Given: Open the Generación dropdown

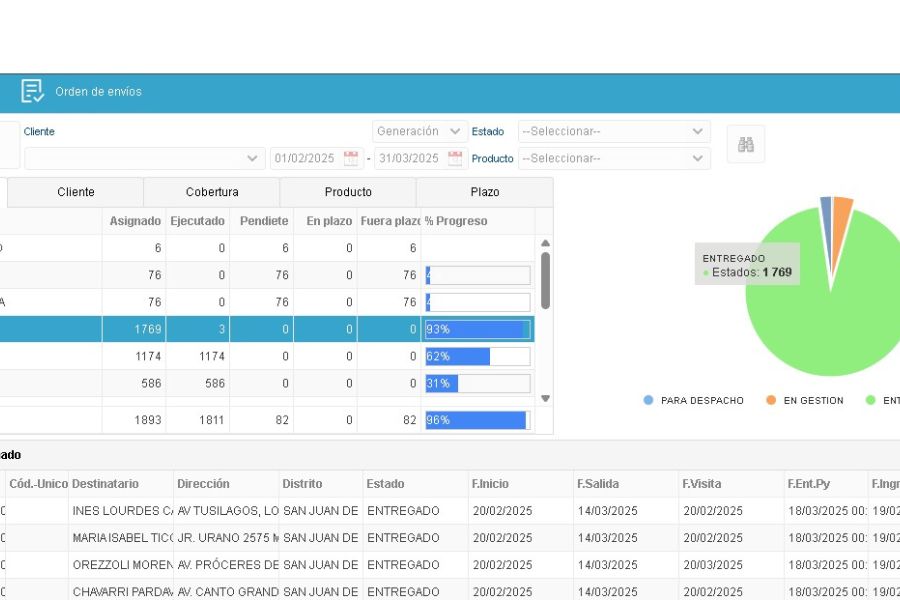Looking at the screenshot, I should (x=418, y=131).
